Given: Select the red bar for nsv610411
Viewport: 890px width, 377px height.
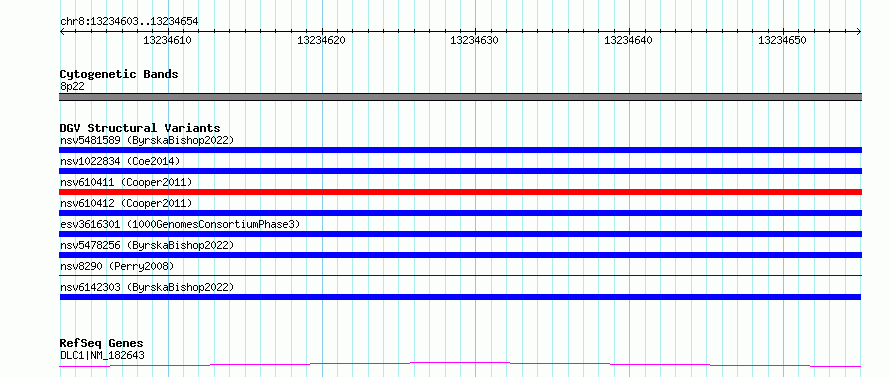Looking at the screenshot, I should (460, 192).
